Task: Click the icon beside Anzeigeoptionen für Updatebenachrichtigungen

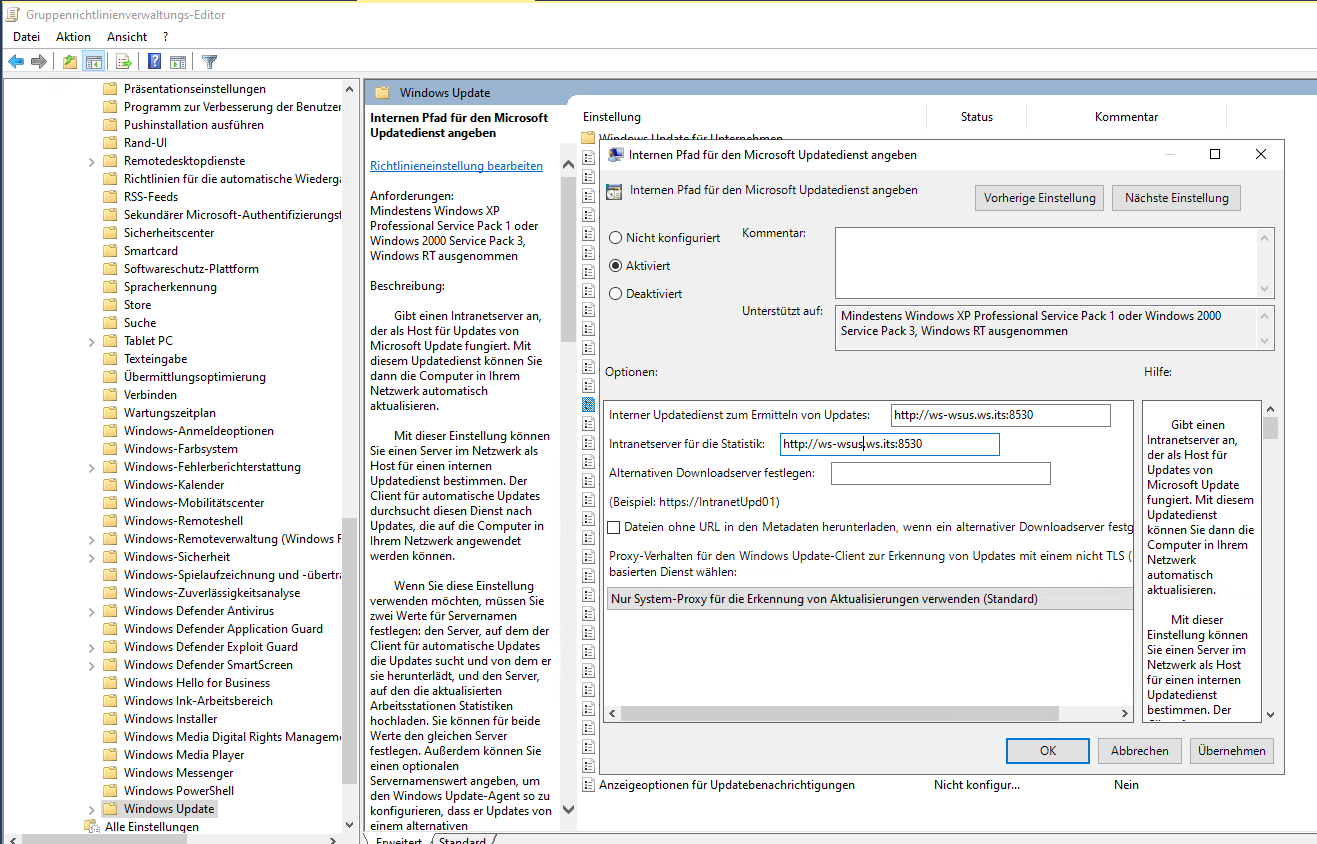Action: (589, 785)
